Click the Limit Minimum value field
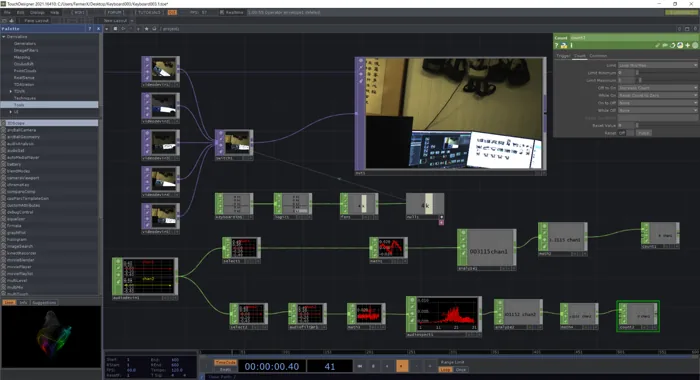Viewport: 700px width, 380px height. point(627,73)
